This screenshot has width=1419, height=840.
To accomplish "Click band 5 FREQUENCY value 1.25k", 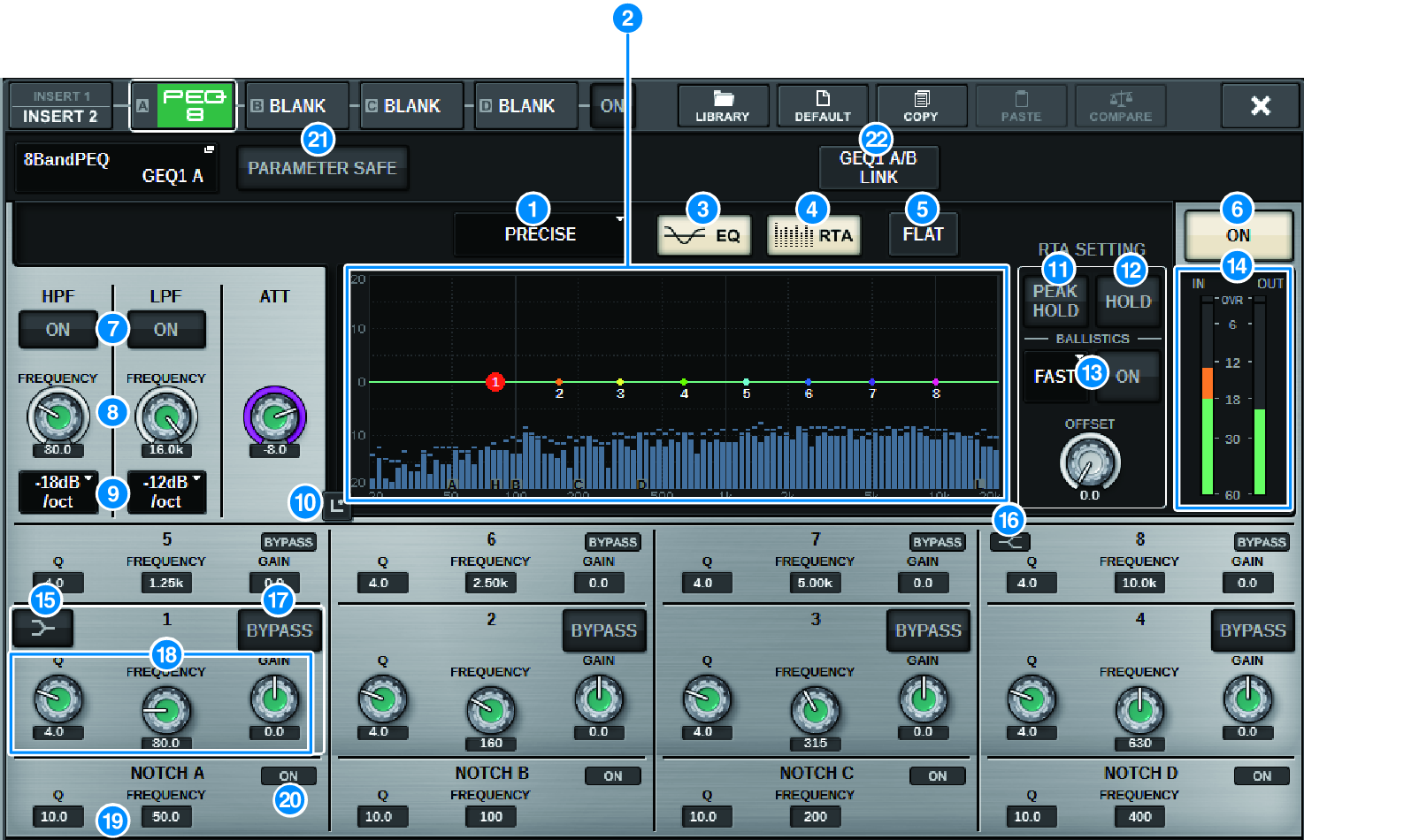I will click(165, 582).
